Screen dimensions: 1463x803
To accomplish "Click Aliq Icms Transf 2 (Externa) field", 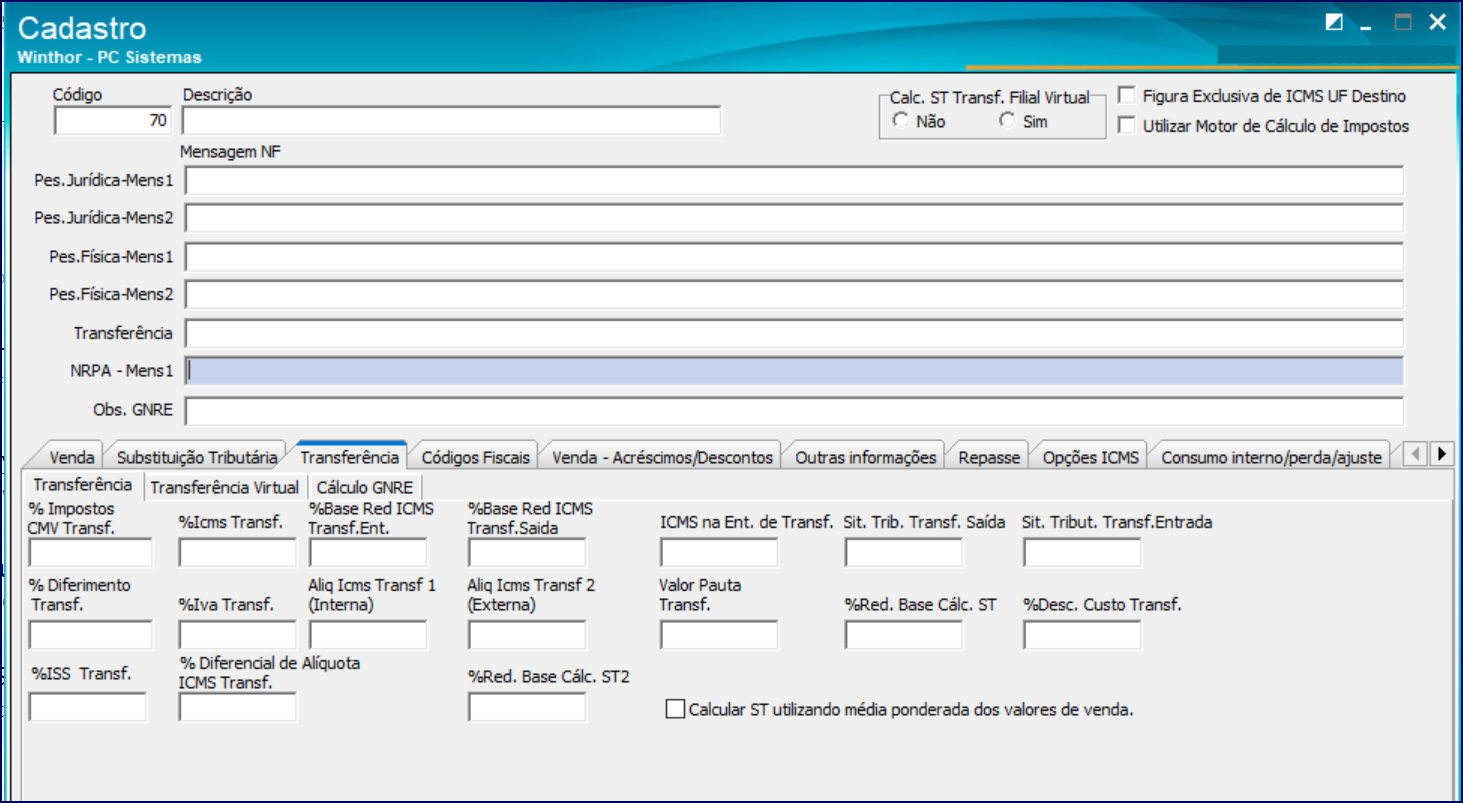I will pos(527,635).
